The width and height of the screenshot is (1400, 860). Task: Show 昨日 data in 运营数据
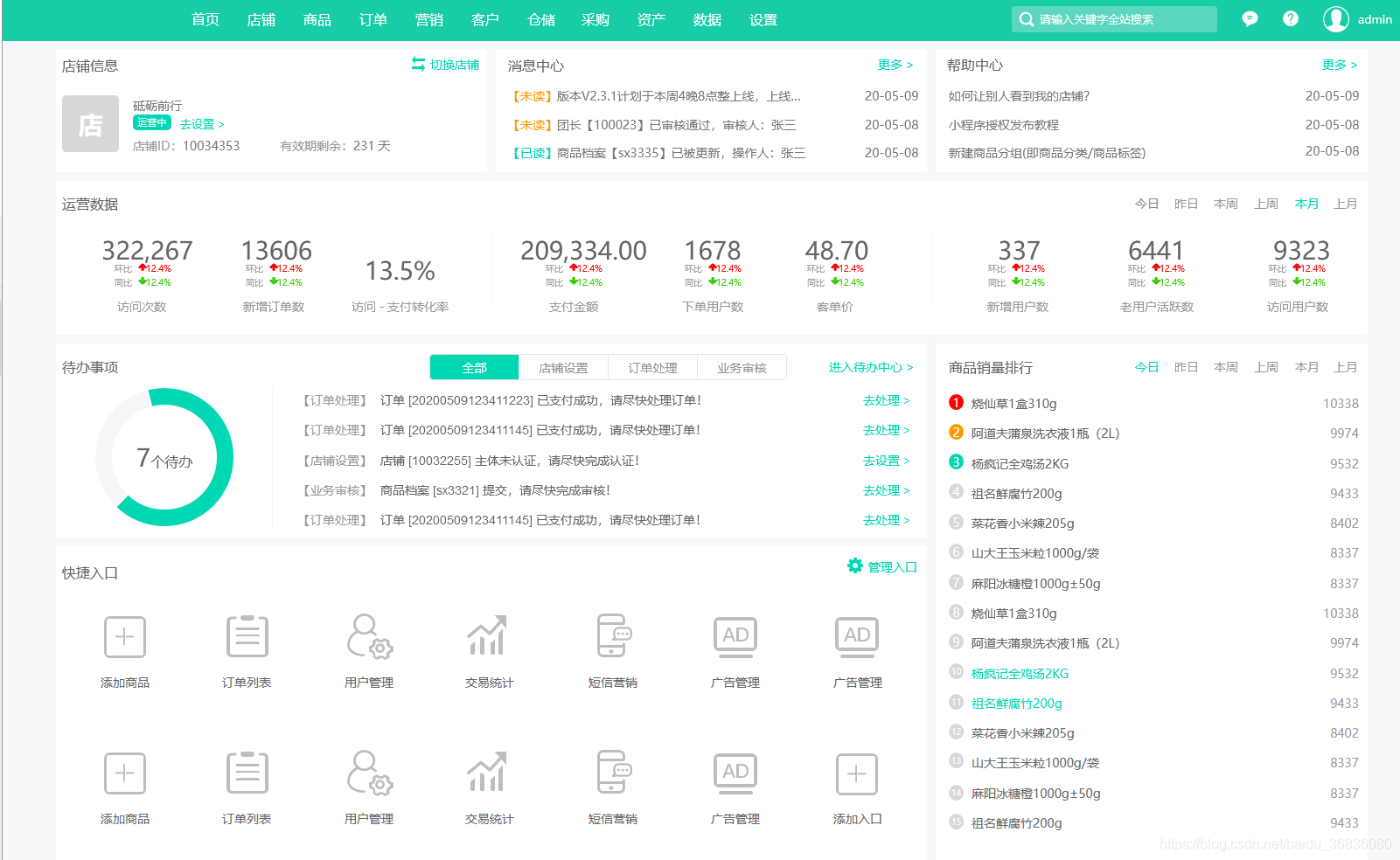click(x=1186, y=204)
